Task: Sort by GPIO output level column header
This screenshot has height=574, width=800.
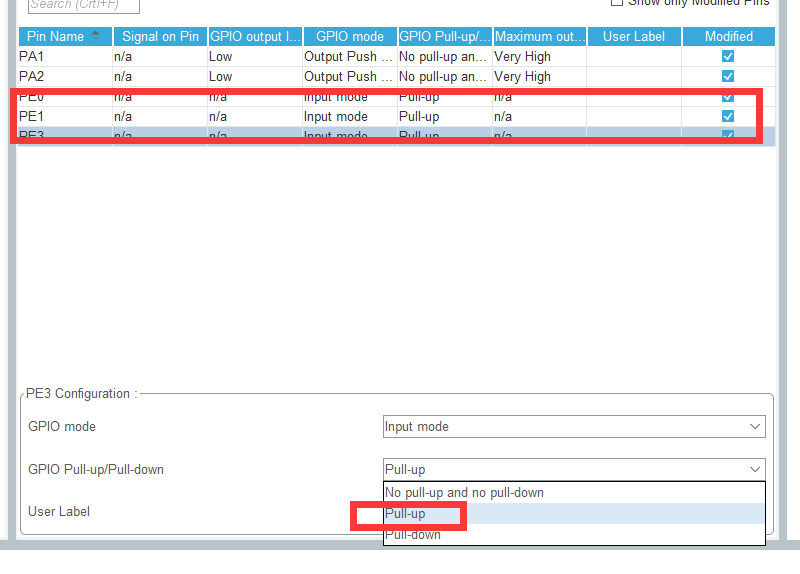Action: pyautogui.click(x=254, y=37)
